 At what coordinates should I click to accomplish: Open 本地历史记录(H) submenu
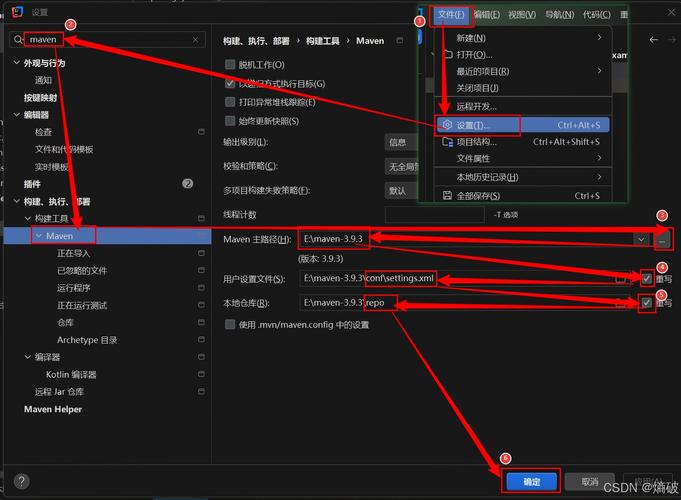[523, 177]
